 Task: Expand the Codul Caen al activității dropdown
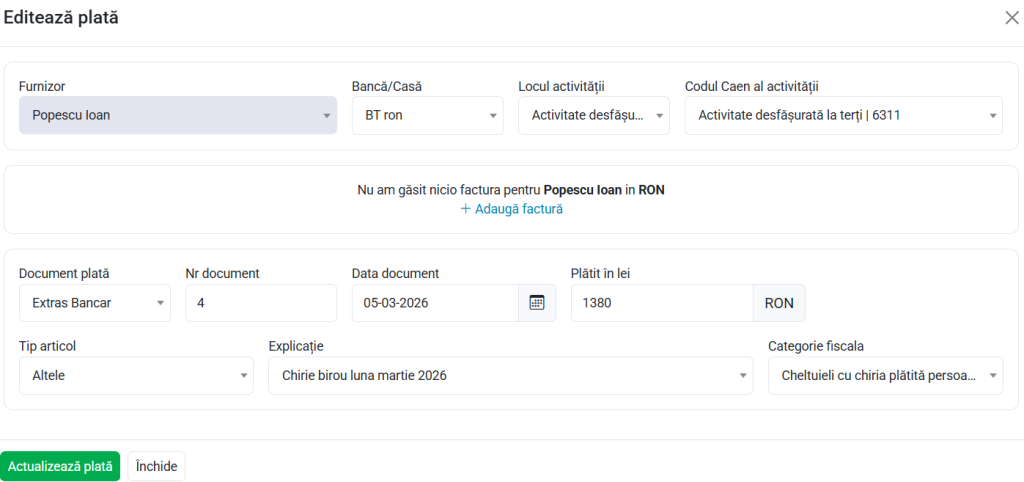point(842,115)
